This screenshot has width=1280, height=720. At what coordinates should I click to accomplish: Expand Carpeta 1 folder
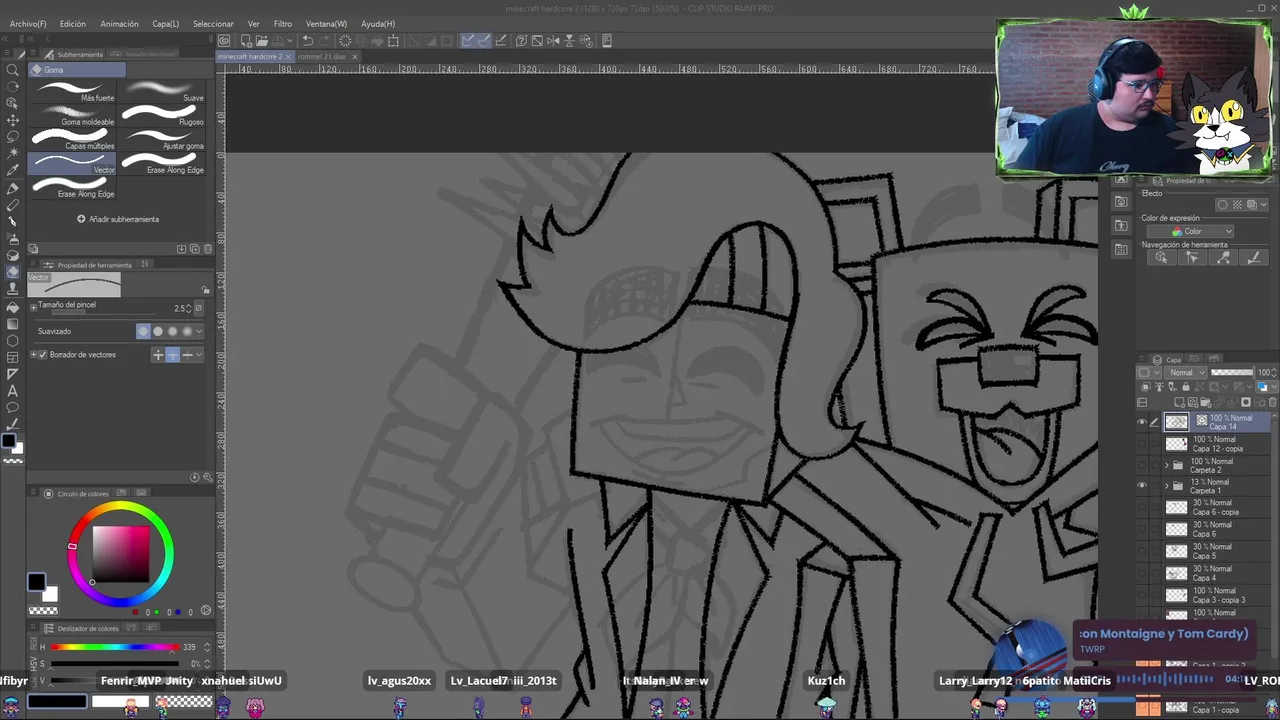pos(1167,486)
